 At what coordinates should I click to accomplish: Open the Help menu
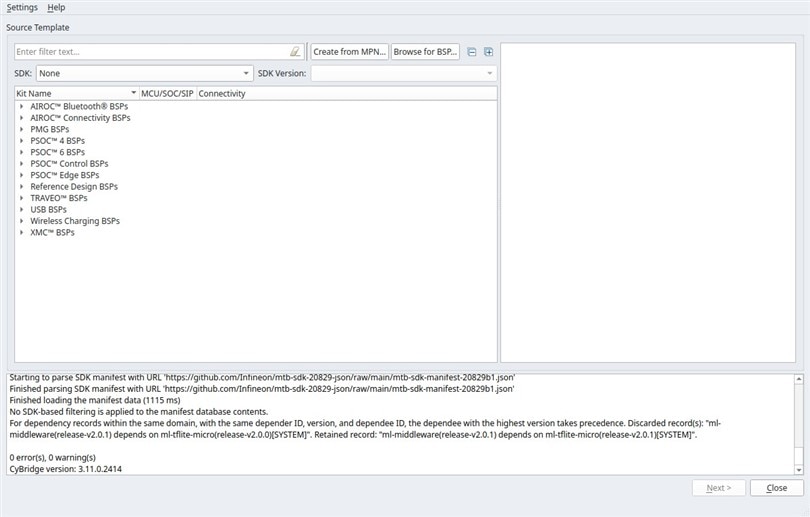(x=56, y=7)
